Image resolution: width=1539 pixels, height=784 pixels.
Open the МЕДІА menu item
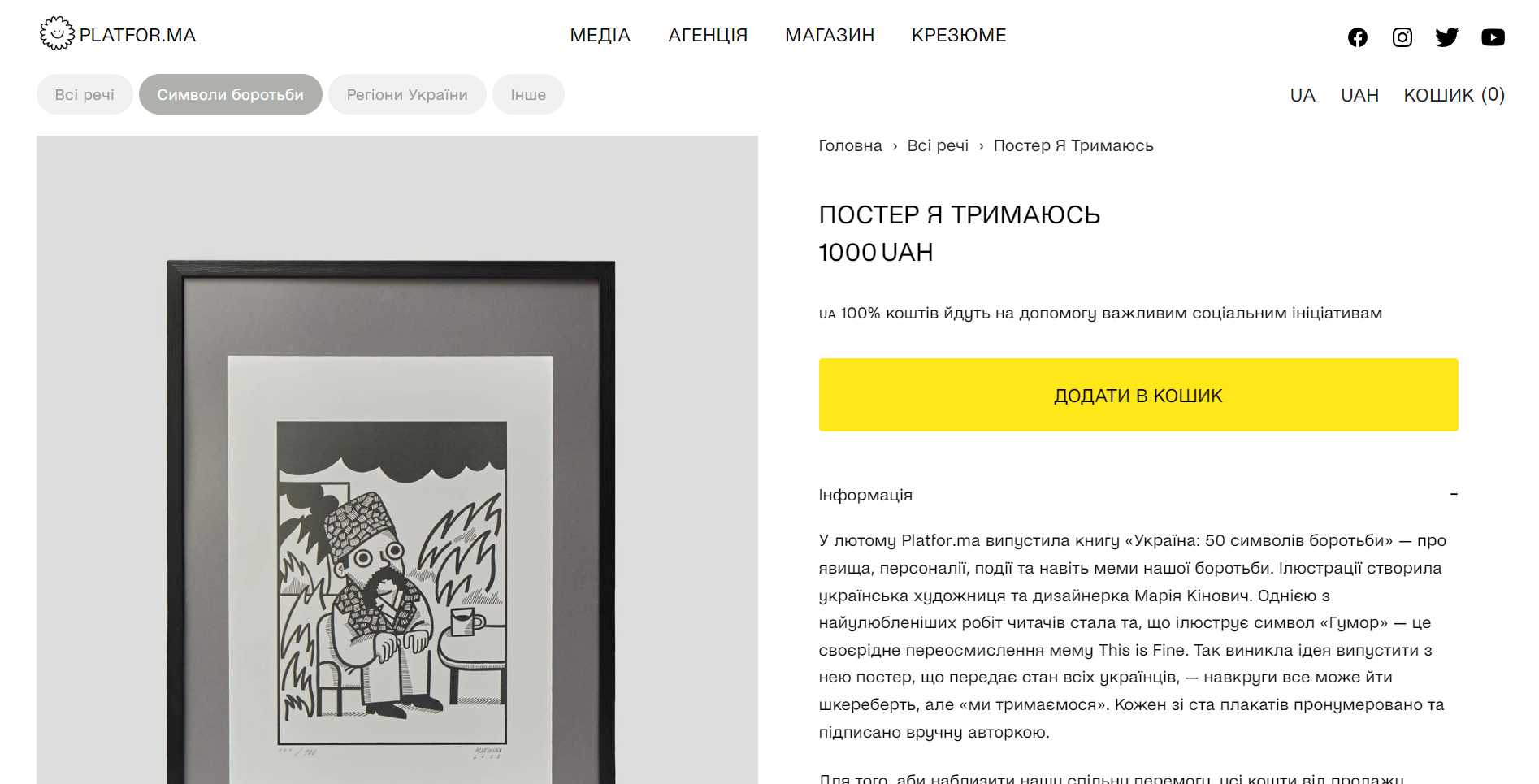(x=600, y=35)
